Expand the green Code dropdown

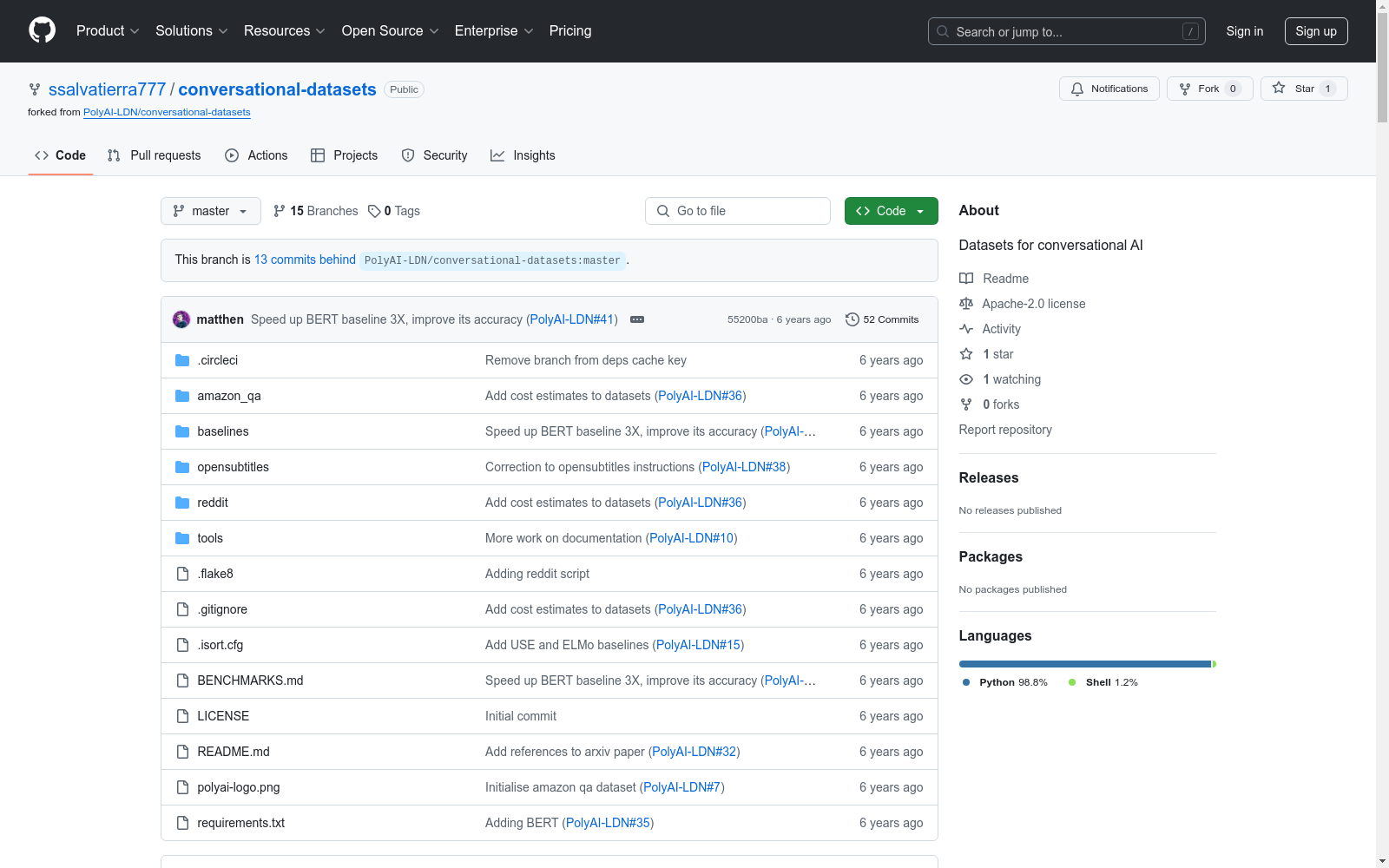pyautogui.click(x=892, y=211)
